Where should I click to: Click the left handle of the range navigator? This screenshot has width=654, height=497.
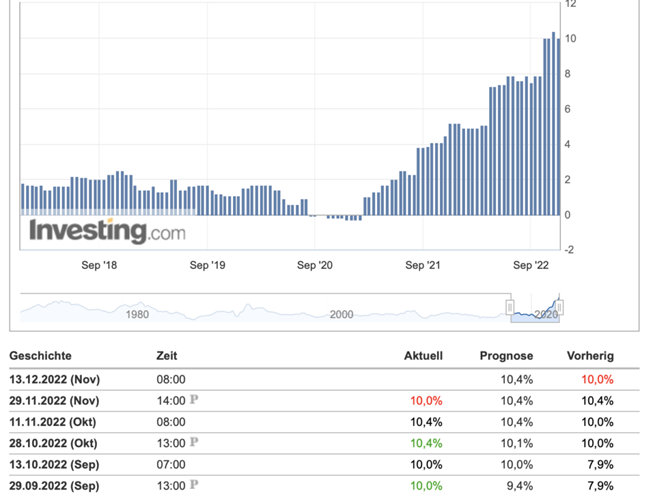click(510, 307)
